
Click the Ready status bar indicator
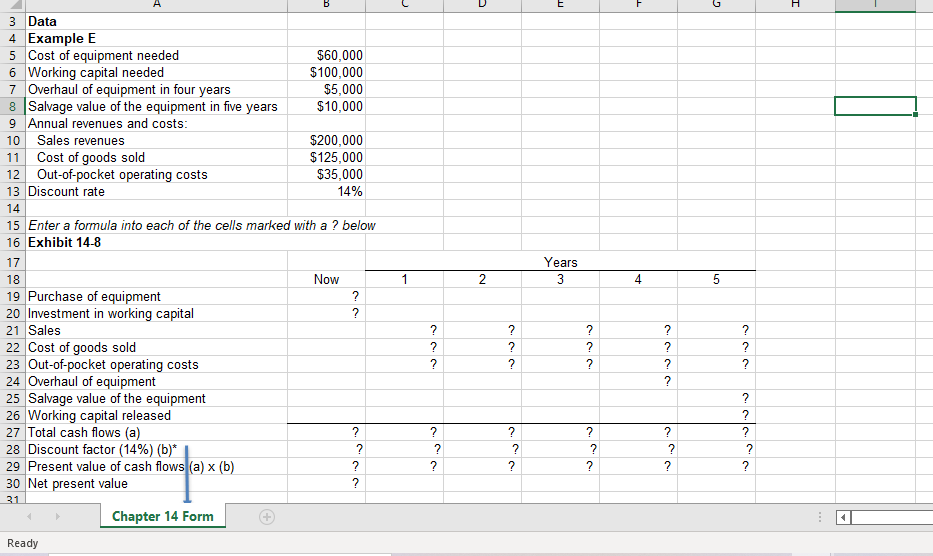pyautogui.click(x=23, y=543)
